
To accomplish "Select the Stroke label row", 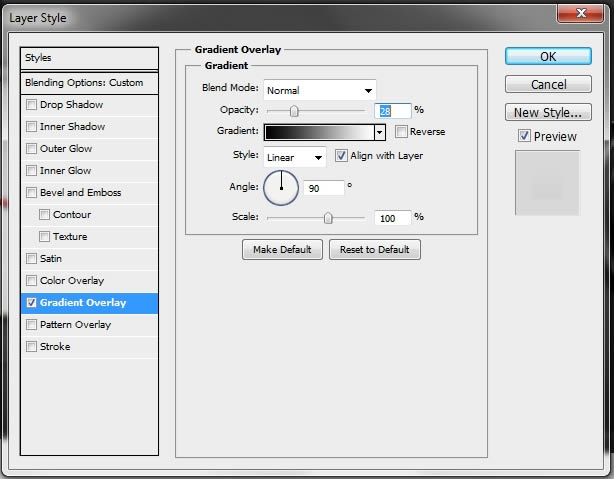I will coord(55,347).
